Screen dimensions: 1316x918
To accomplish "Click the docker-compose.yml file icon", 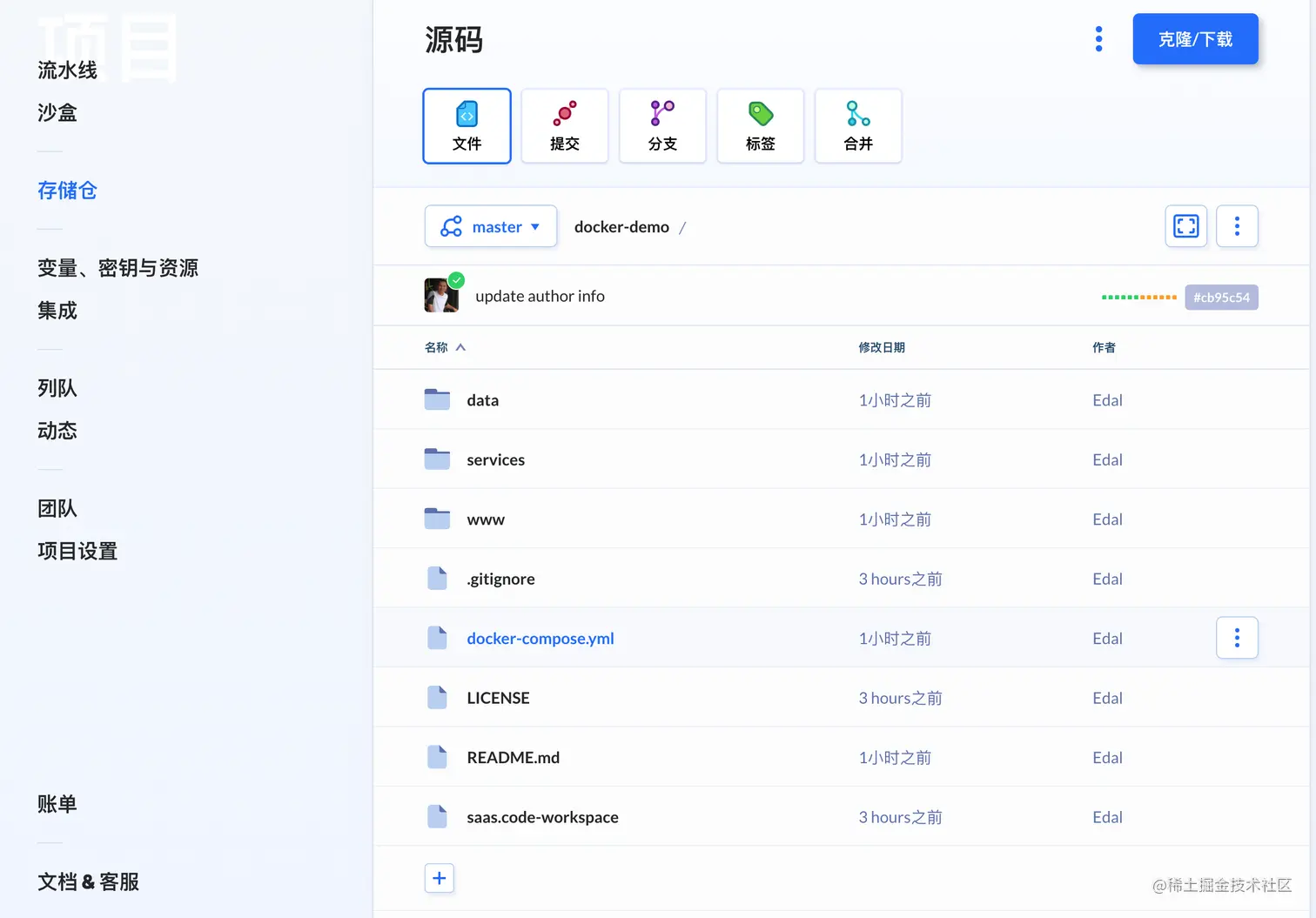I will [437, 638].
